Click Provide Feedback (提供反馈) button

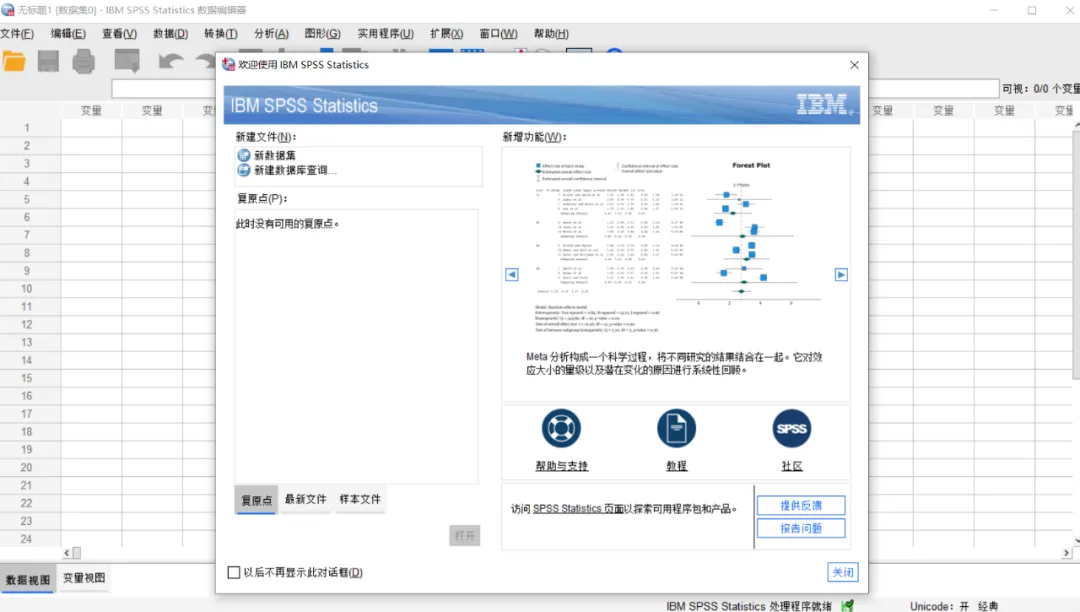(x=801, y=505)
